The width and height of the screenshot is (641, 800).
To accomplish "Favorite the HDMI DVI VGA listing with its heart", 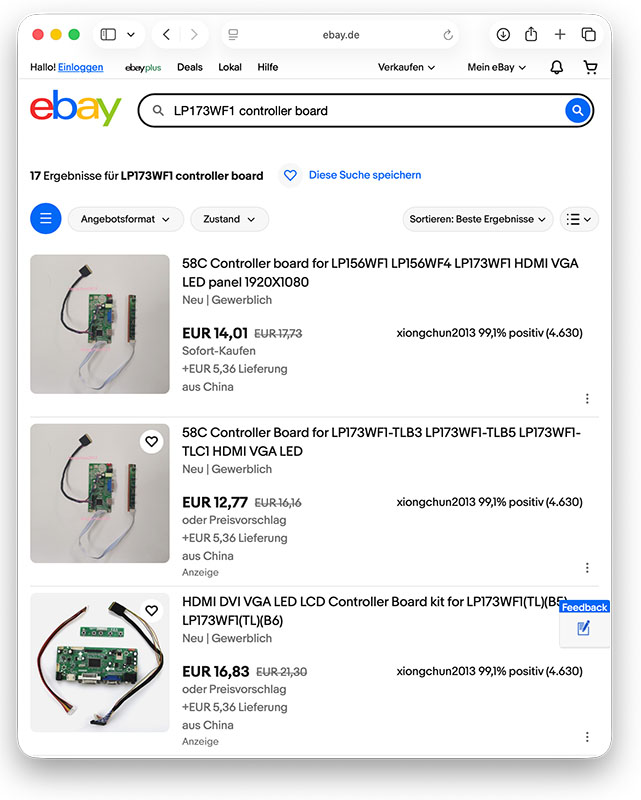I will coord(151,610).
